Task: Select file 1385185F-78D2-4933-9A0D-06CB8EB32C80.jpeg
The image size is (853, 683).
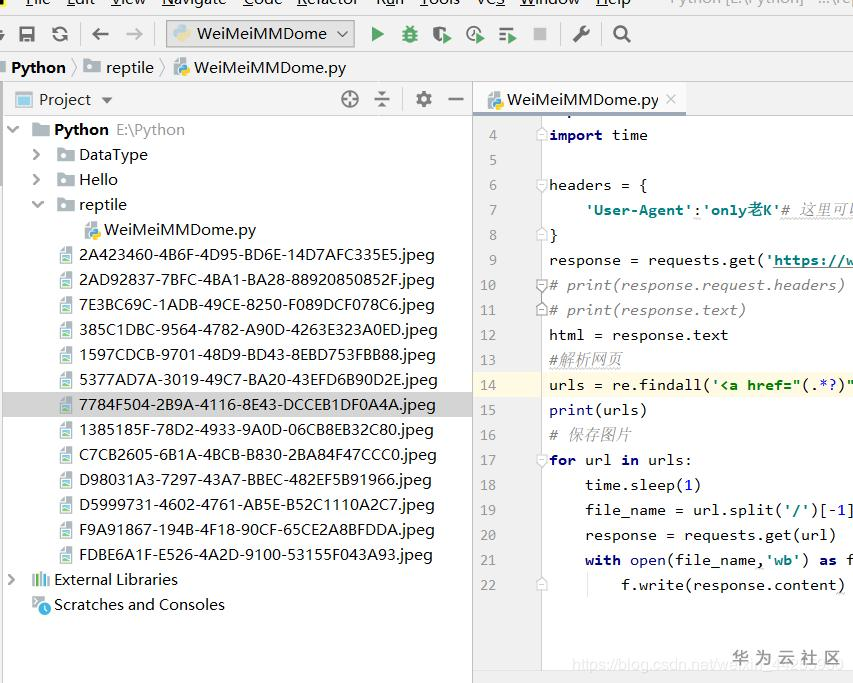Action: pos(256,430)
